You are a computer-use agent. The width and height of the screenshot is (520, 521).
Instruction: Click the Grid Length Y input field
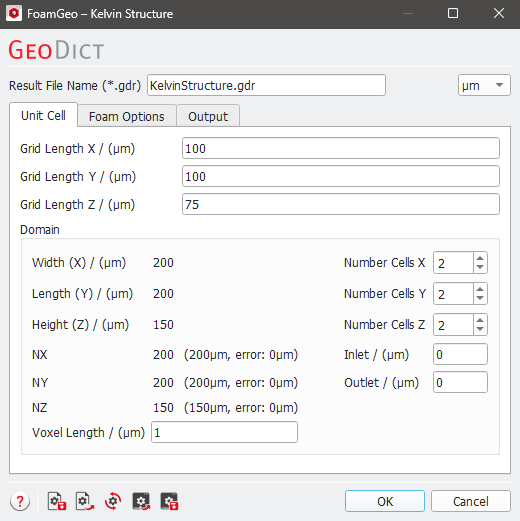click(341, 176)
